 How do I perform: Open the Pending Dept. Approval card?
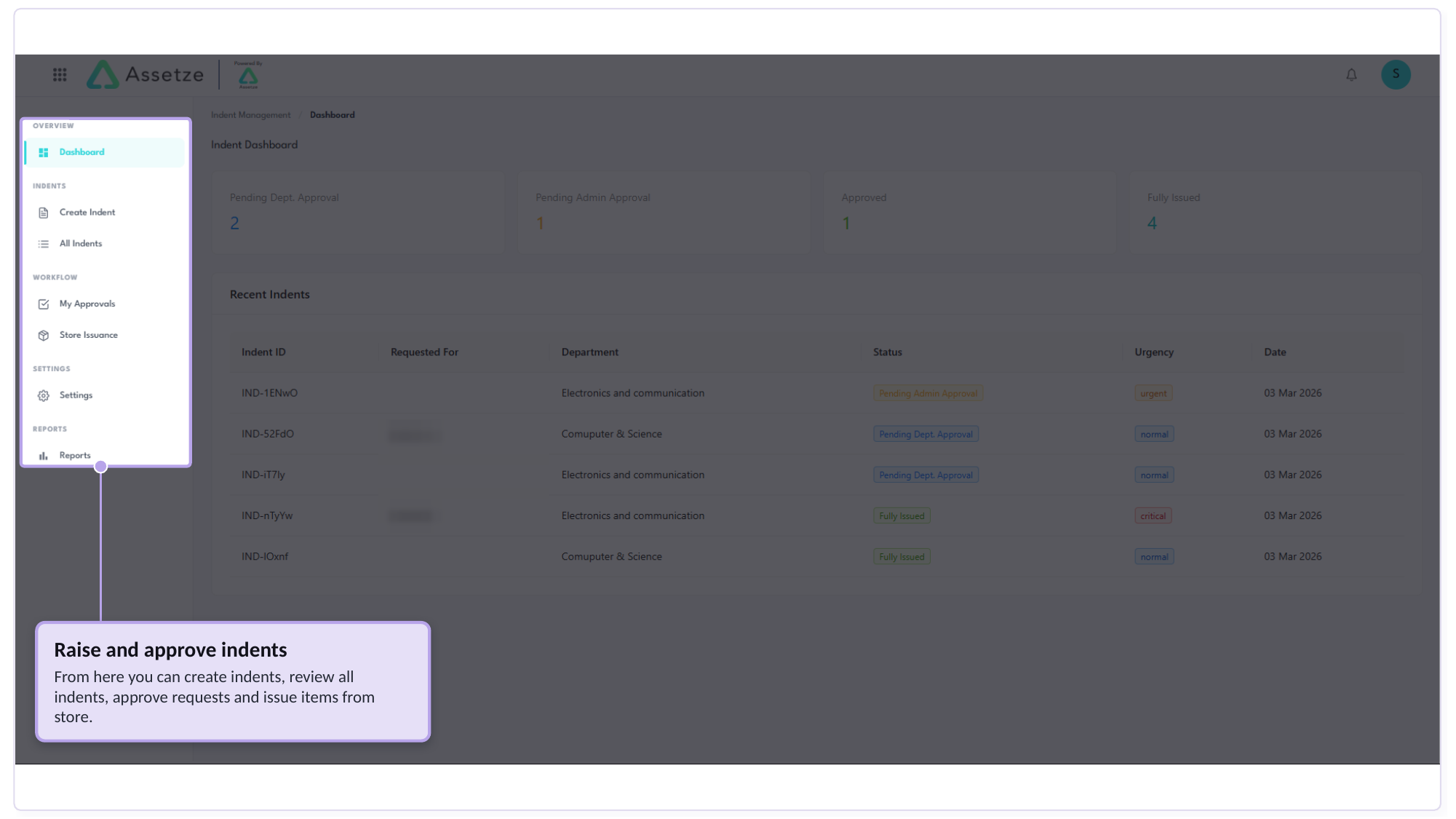pos(358,213)
